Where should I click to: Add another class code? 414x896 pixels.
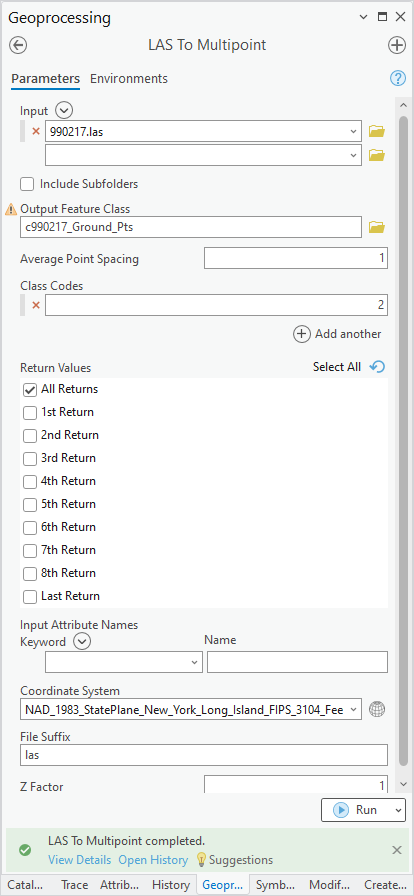(x=337, y=334)
